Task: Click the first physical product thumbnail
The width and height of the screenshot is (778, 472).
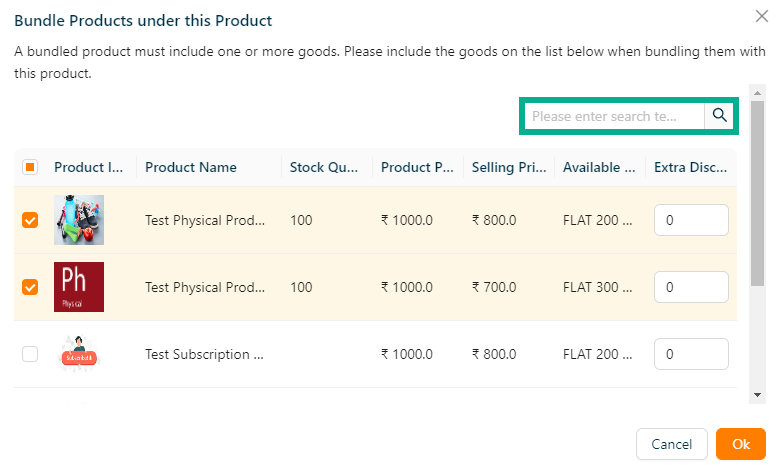Action: click(x=79, y=220)
